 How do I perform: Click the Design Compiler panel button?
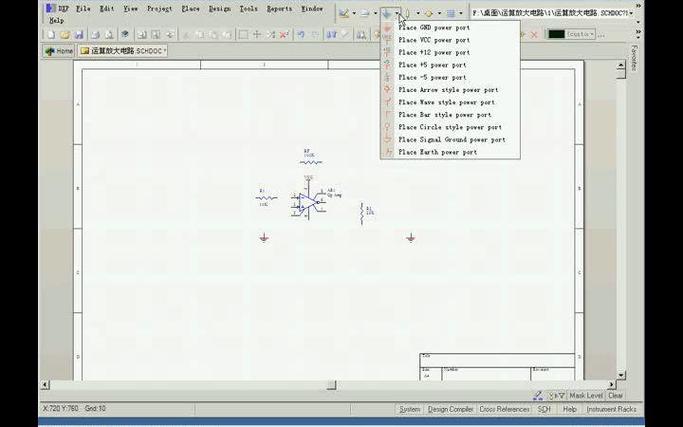(450, 409)
